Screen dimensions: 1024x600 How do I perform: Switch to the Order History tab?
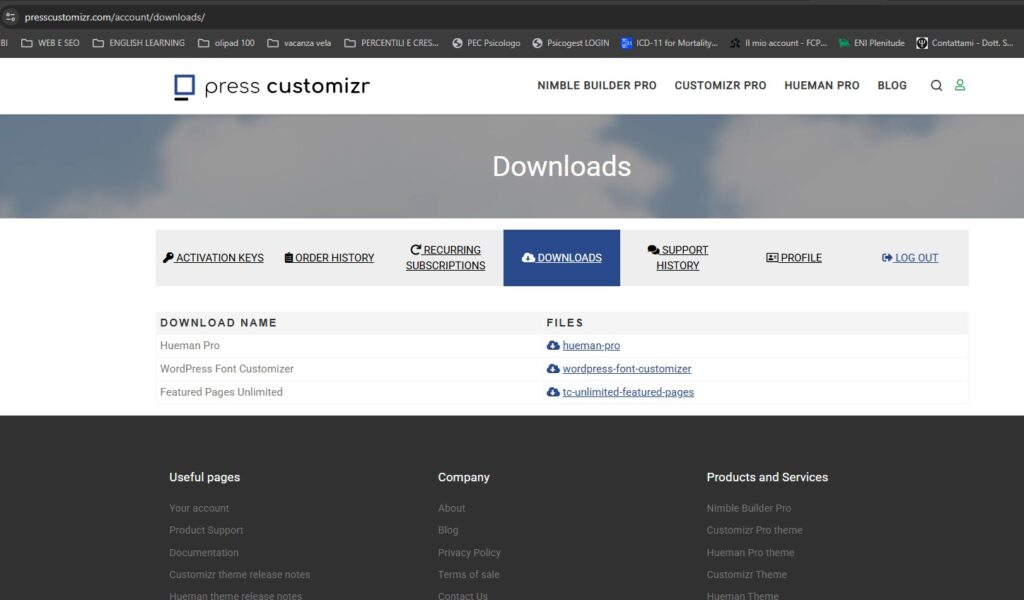[x=329, y=258]
